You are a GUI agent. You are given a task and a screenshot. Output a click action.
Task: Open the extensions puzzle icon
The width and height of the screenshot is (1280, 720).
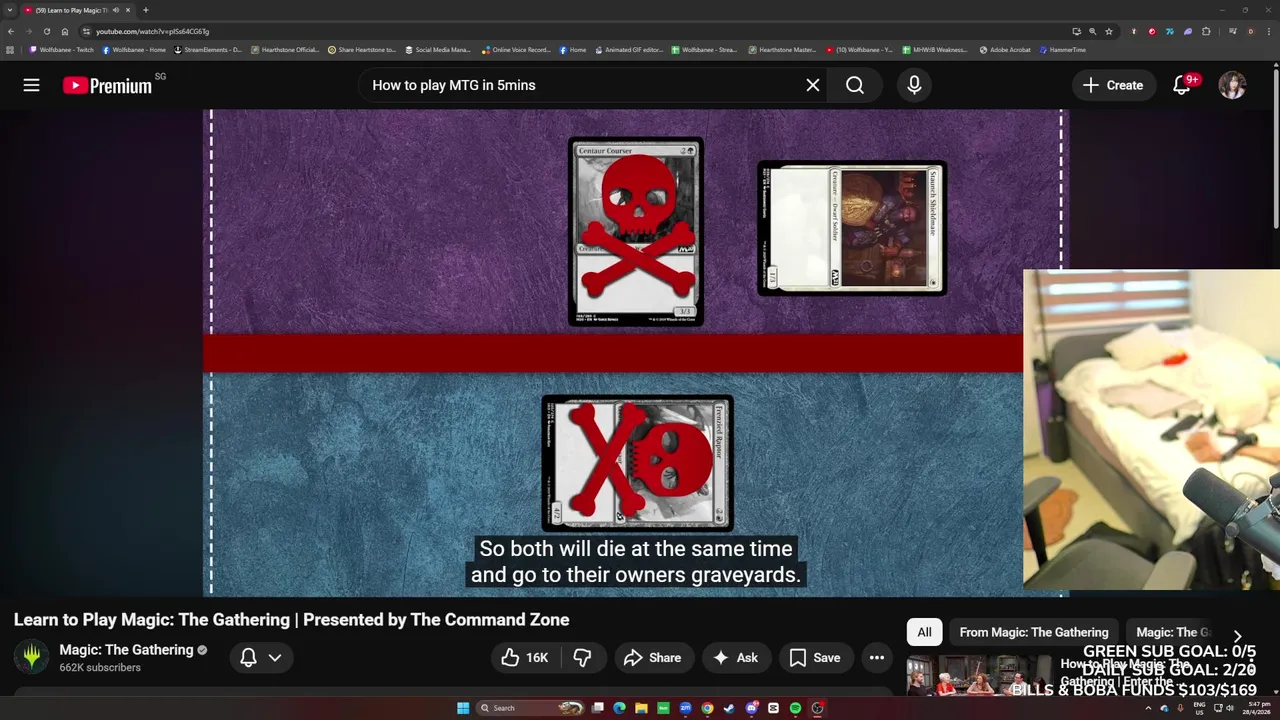click(x=1206, y=31)
